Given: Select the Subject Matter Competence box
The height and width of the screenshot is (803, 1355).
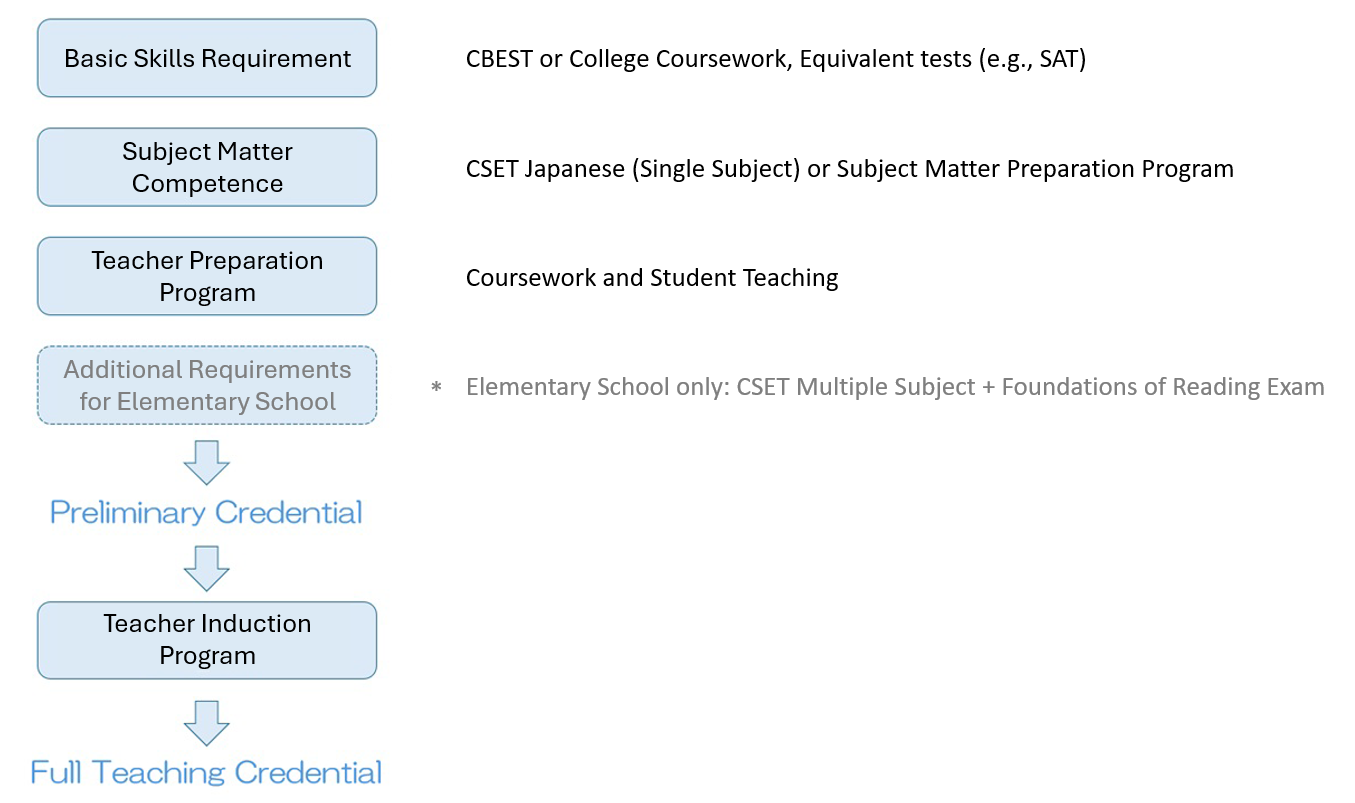Looking at the screenshot, I should tap(207, 167).
